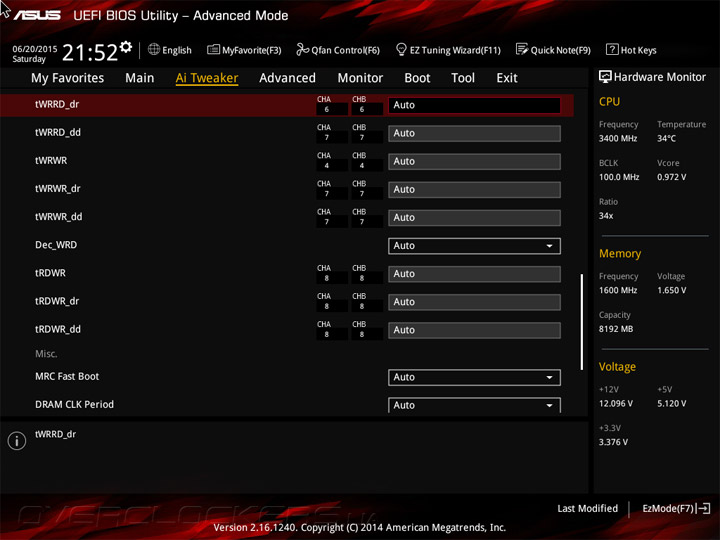Viewport: 720px width, 540px height.
Task: Click the tWRWR_dr Auto field
Action: pyautogui.click(x=474, y=190)
